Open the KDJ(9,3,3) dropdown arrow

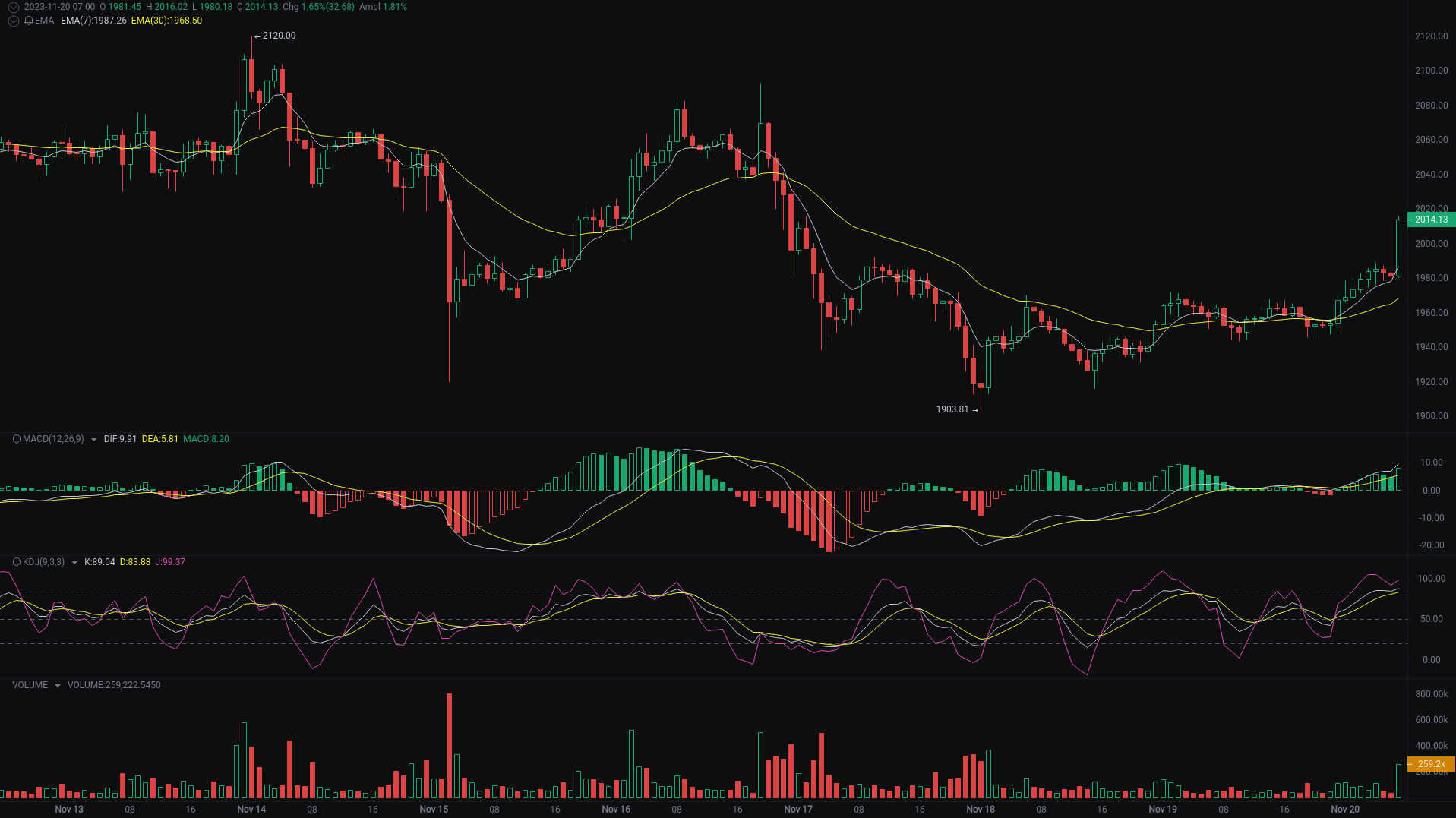[x=74, y=563]
